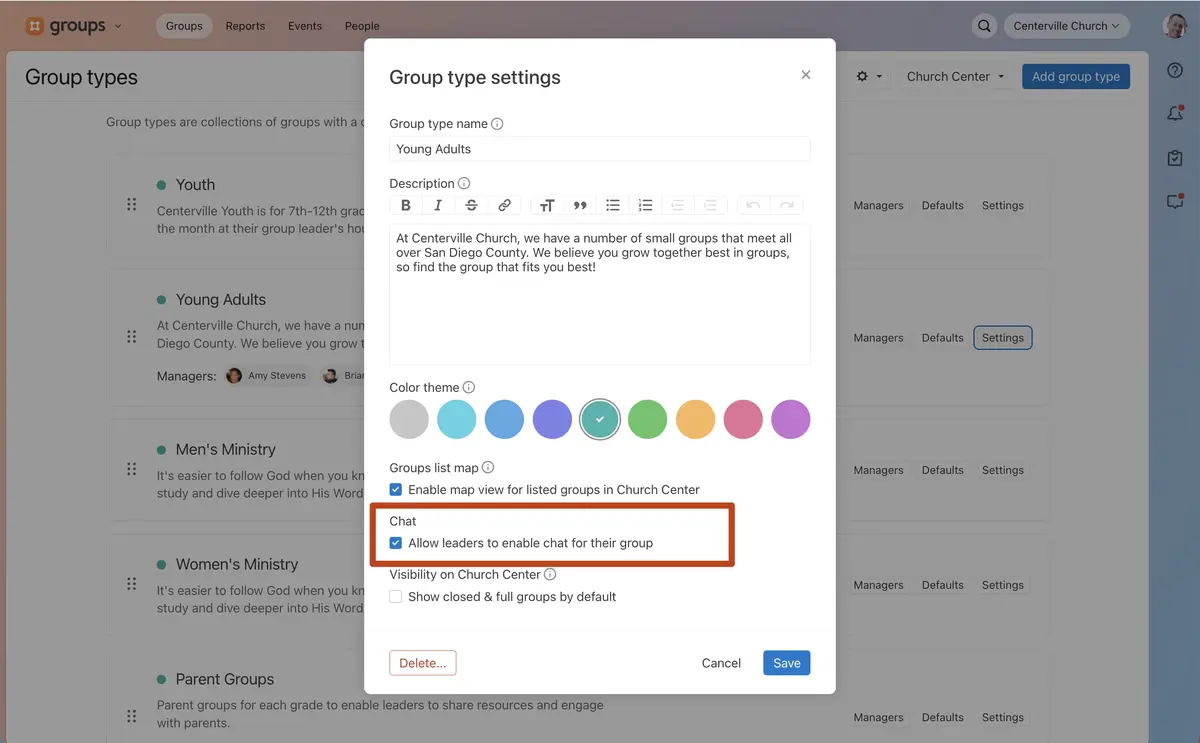Grab the drag handle for Youth group type

point(131,204)
